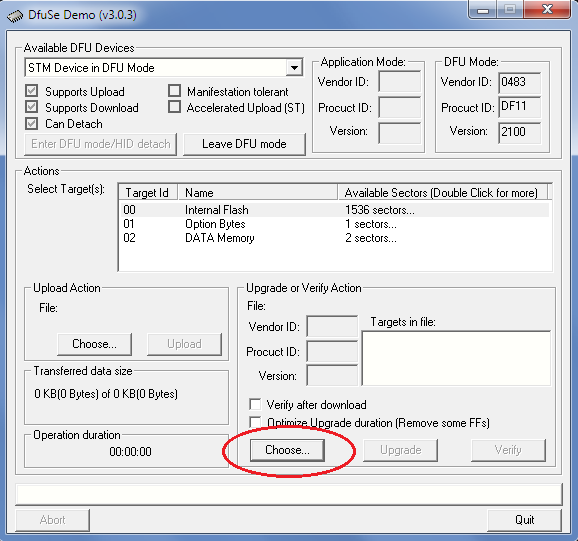Toggle the Manifestation tolerant checkbox

pos(174,91)
